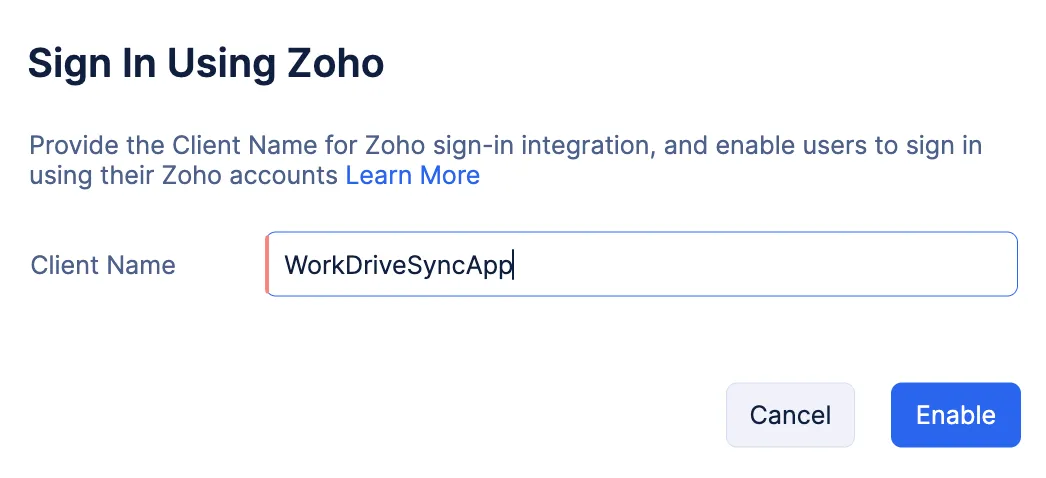Click the description paragraph about Zoho sign-in

[x=505, y=161]
